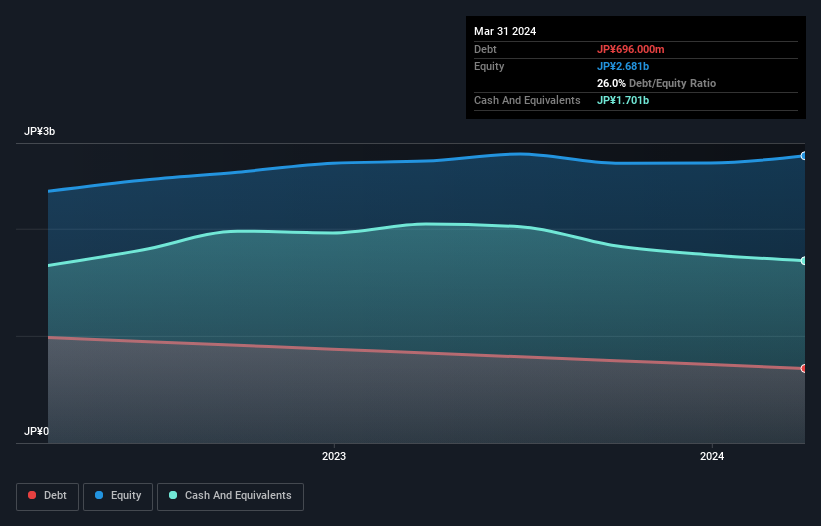Screen dimensions: 821x526
Task: Toggle the Debt legend button
Action: [48, 496]
